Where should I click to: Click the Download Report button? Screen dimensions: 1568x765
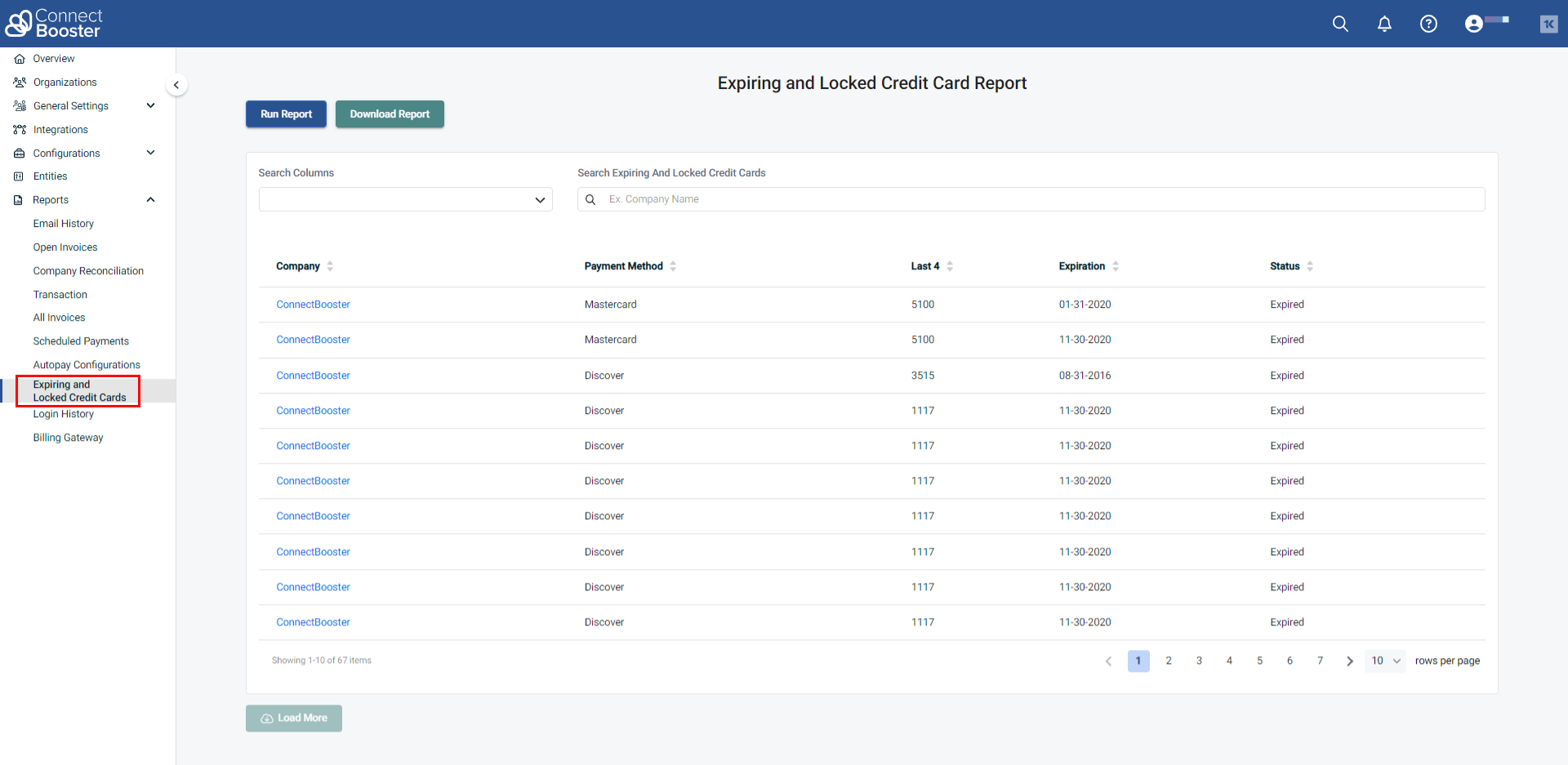tap(390, 114)
